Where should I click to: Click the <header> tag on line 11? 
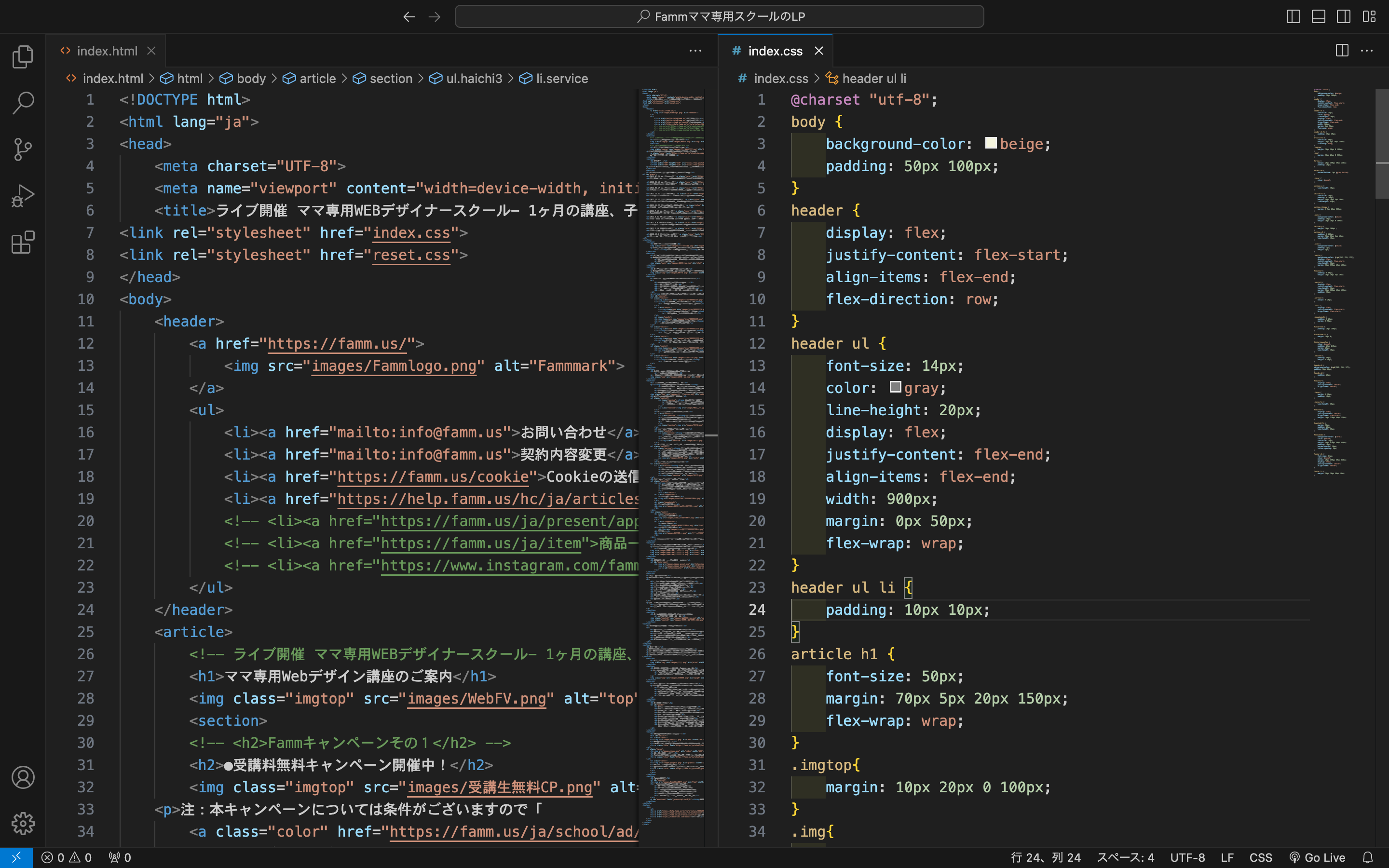pos(189,322)
